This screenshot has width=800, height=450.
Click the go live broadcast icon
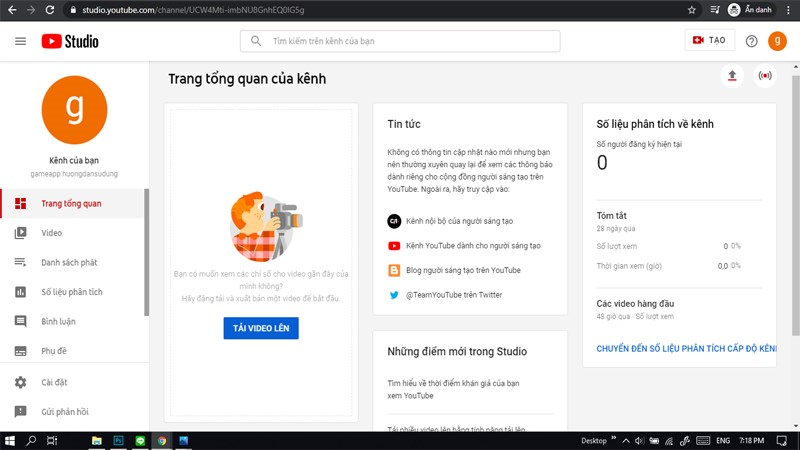[x=765, y=76]
